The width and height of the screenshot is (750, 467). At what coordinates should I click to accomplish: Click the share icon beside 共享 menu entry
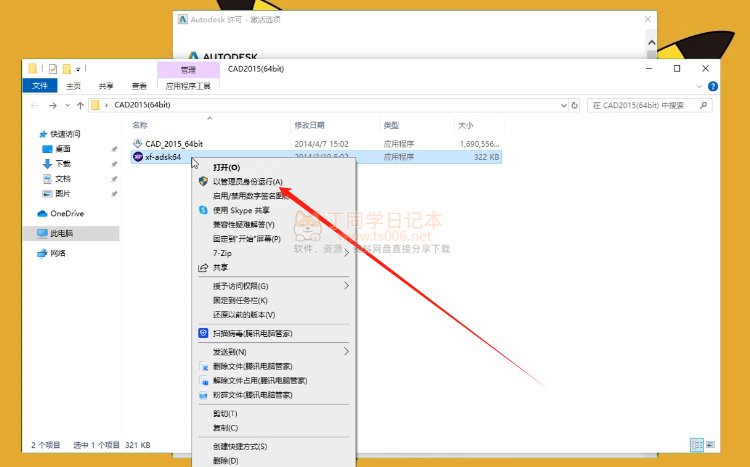(x=203, y=267)
